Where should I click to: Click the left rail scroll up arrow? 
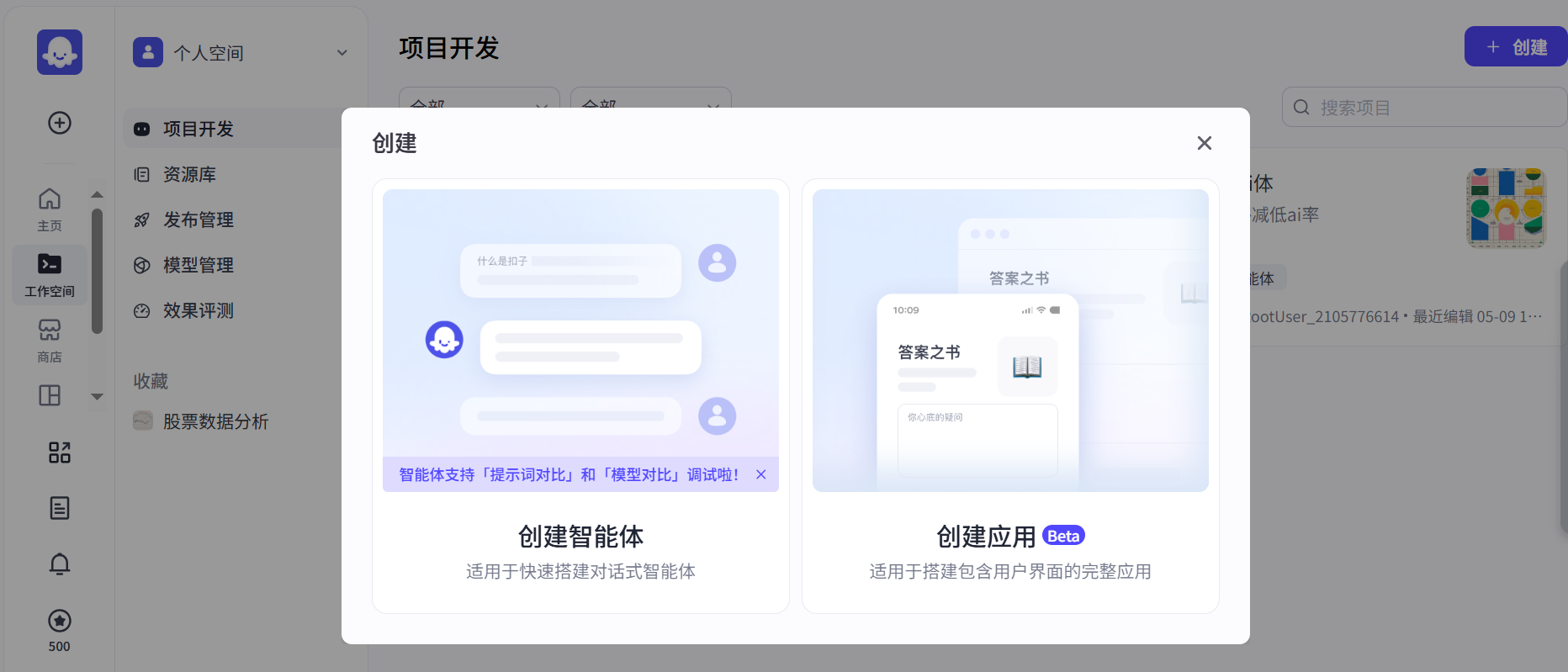(98, 195)
